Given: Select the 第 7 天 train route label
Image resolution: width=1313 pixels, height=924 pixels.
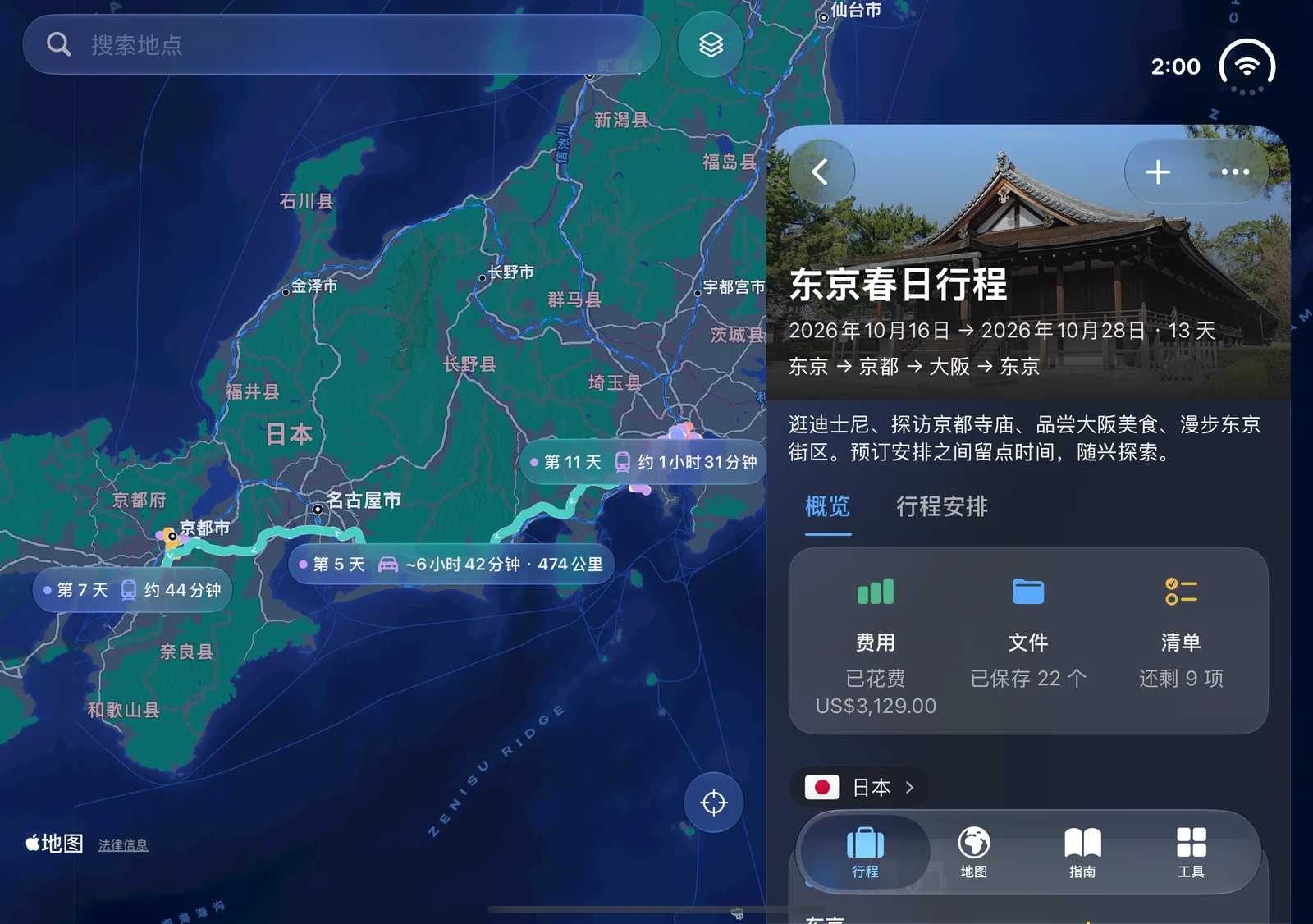Looking at the screenshot, I should tap(132, 590).
